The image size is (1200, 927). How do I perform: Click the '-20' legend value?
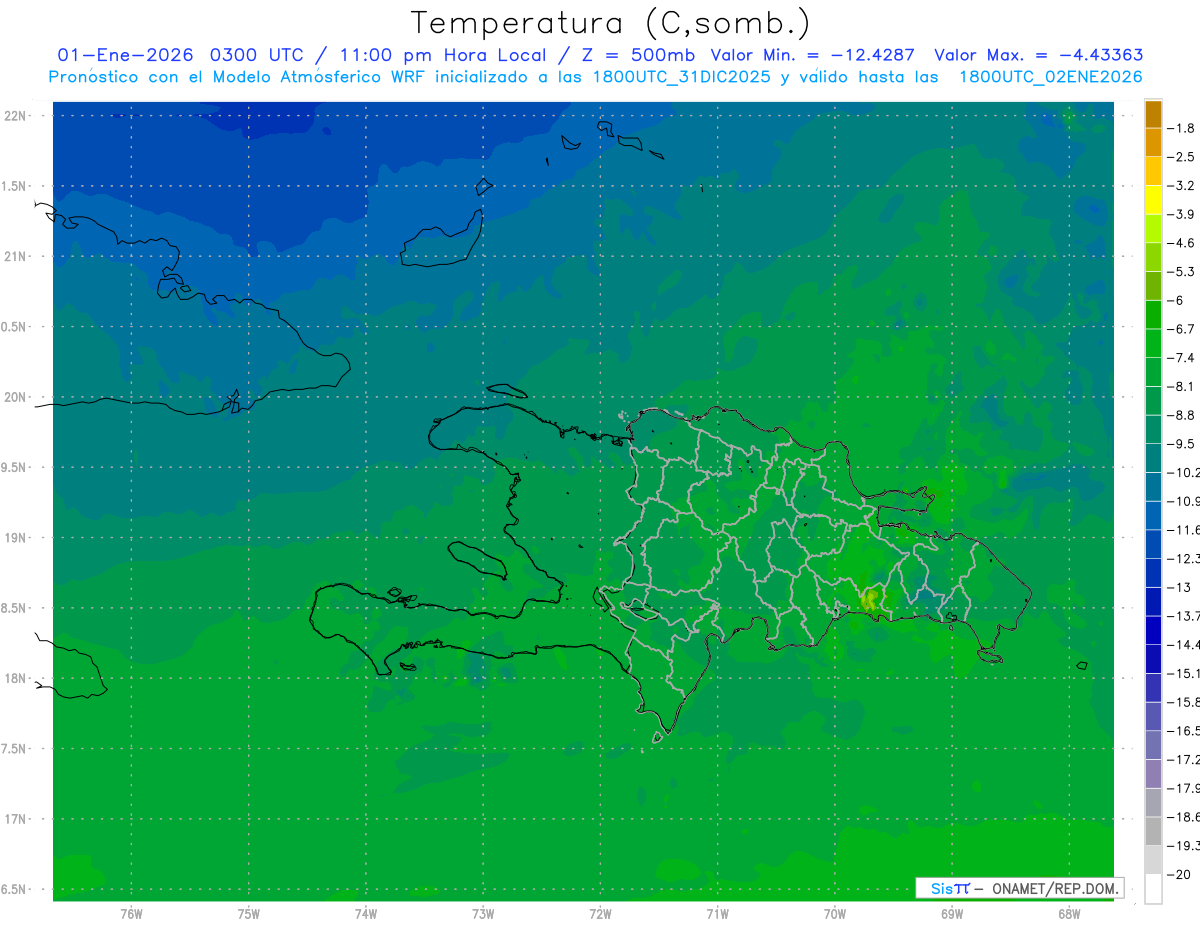1180,874
